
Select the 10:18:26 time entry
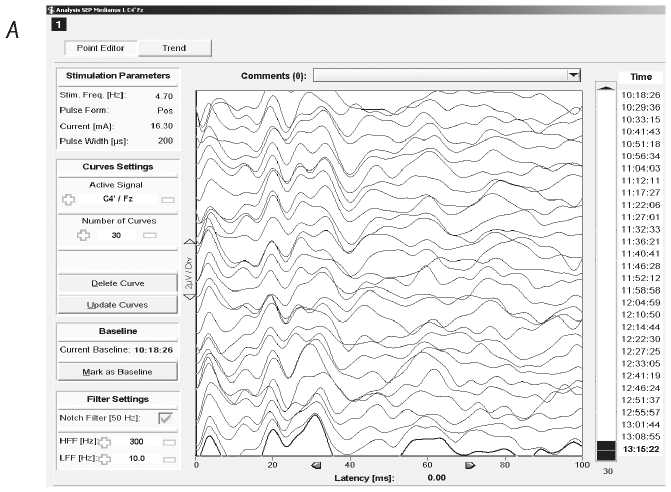click(641, 95)
